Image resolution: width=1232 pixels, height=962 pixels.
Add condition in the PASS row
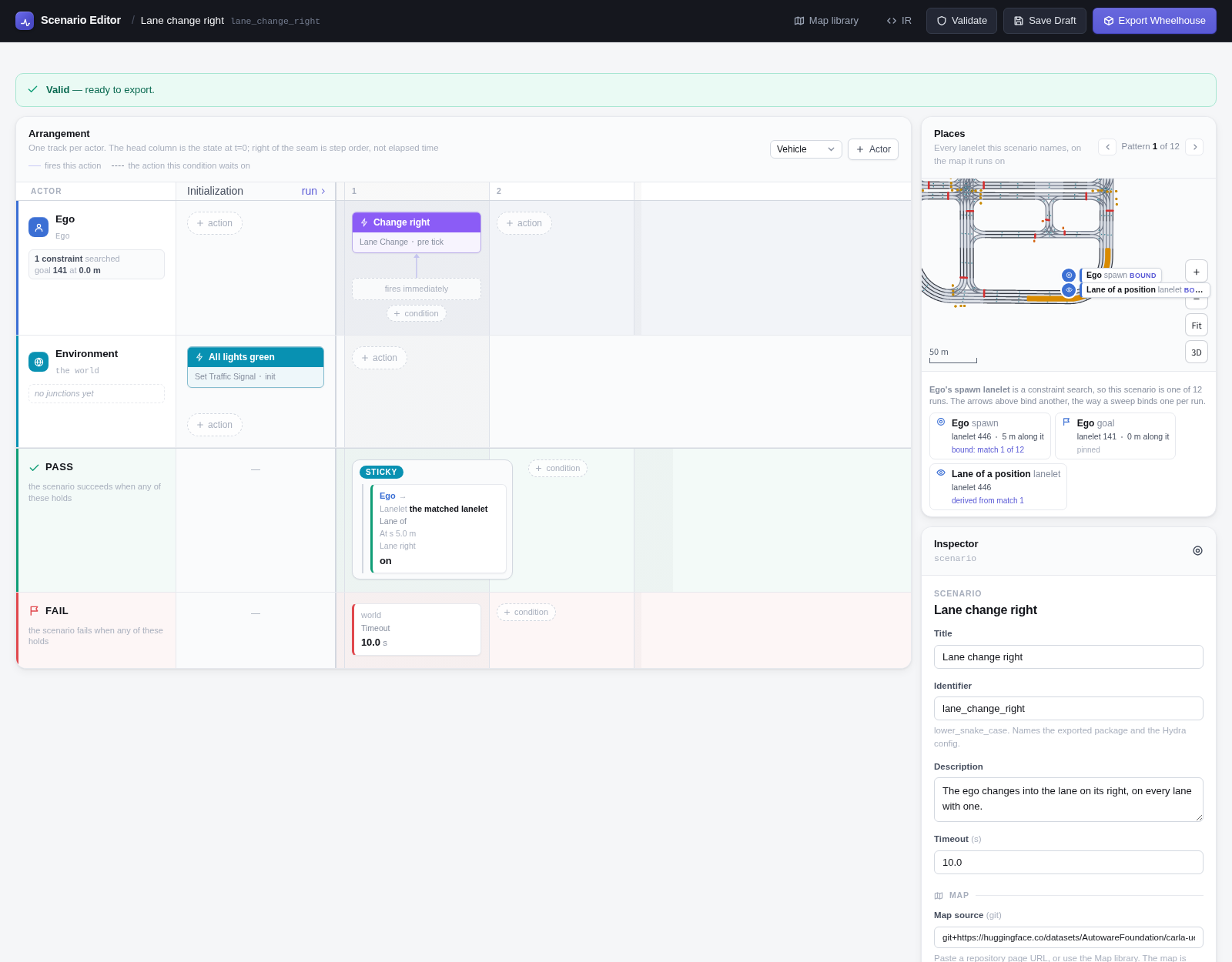(558, 468)
